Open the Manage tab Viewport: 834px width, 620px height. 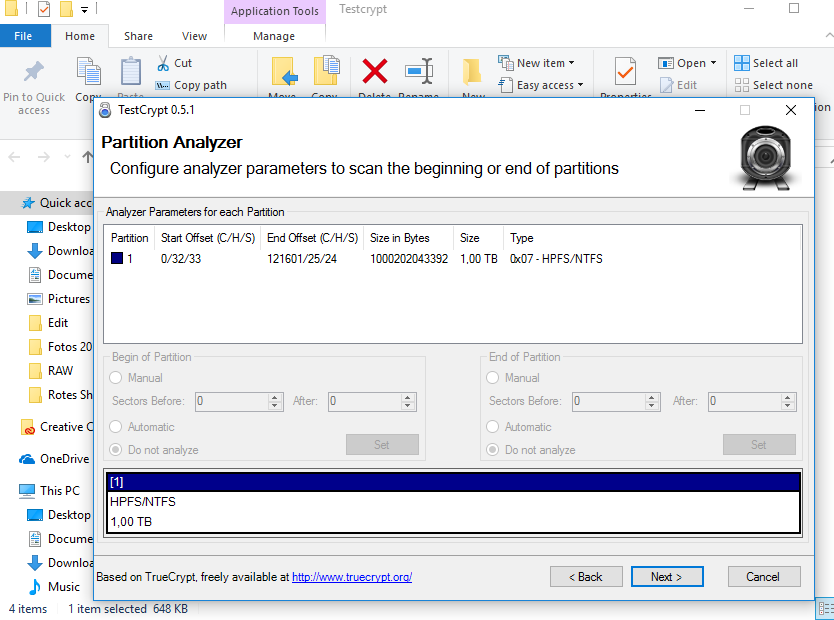[274, 36]
